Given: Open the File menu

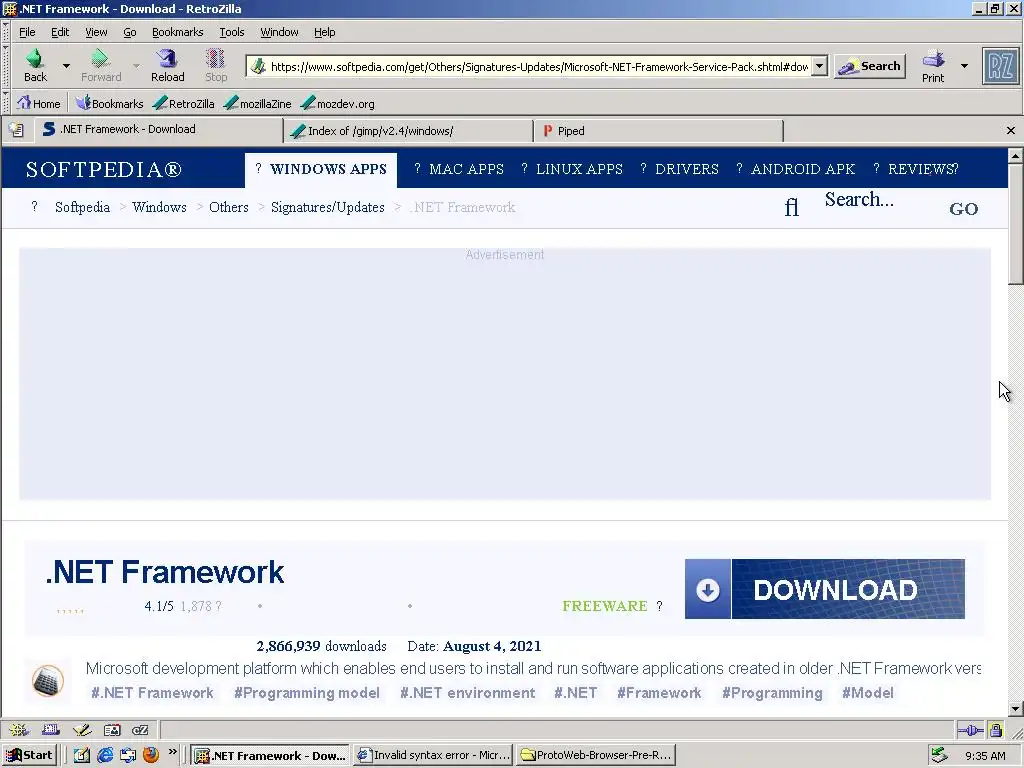Looking at the screenshot, I should tap(27, 32).
